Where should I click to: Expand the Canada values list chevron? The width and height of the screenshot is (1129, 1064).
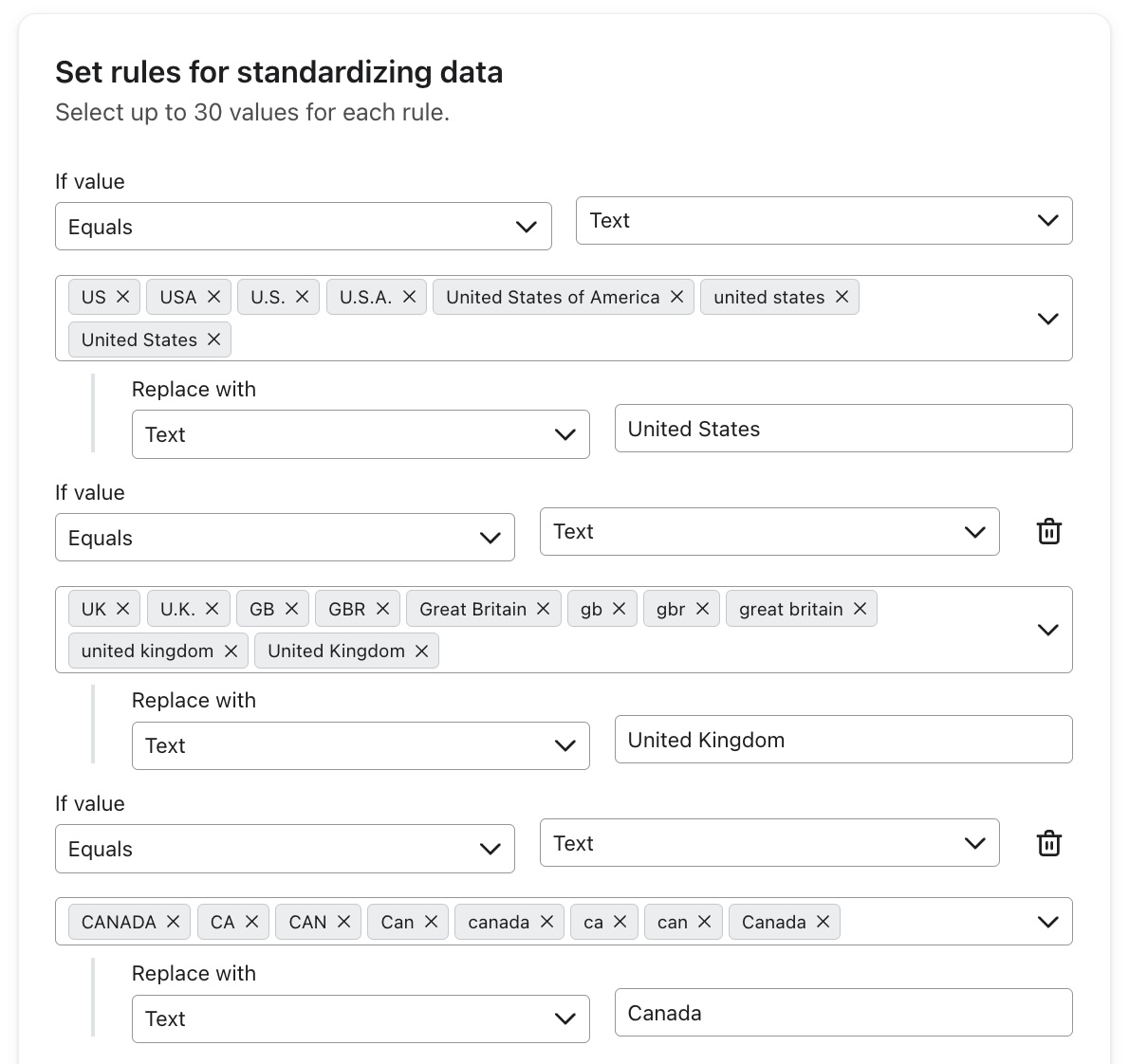[1047, 922]
